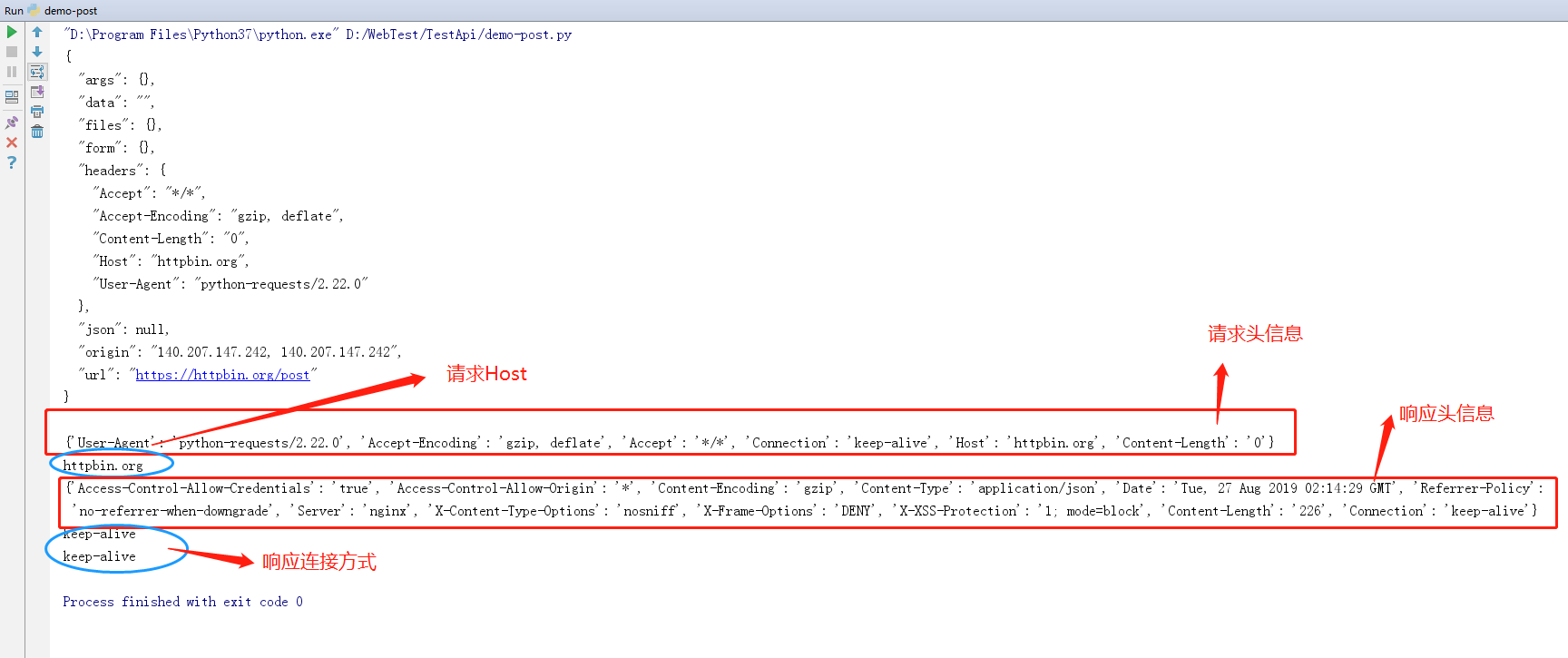The image size is (1568, 658).
Task: Click the Down the Stack Trace arrow
Action: tap(37, 52)
